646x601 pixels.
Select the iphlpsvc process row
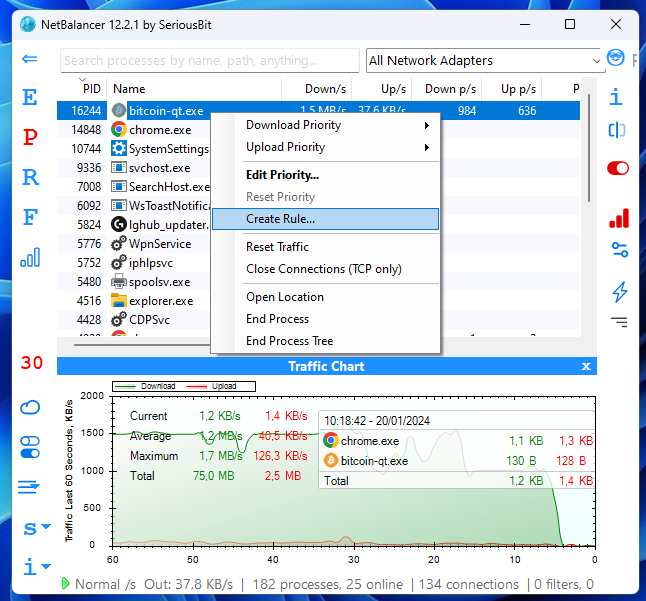[134, 263]
